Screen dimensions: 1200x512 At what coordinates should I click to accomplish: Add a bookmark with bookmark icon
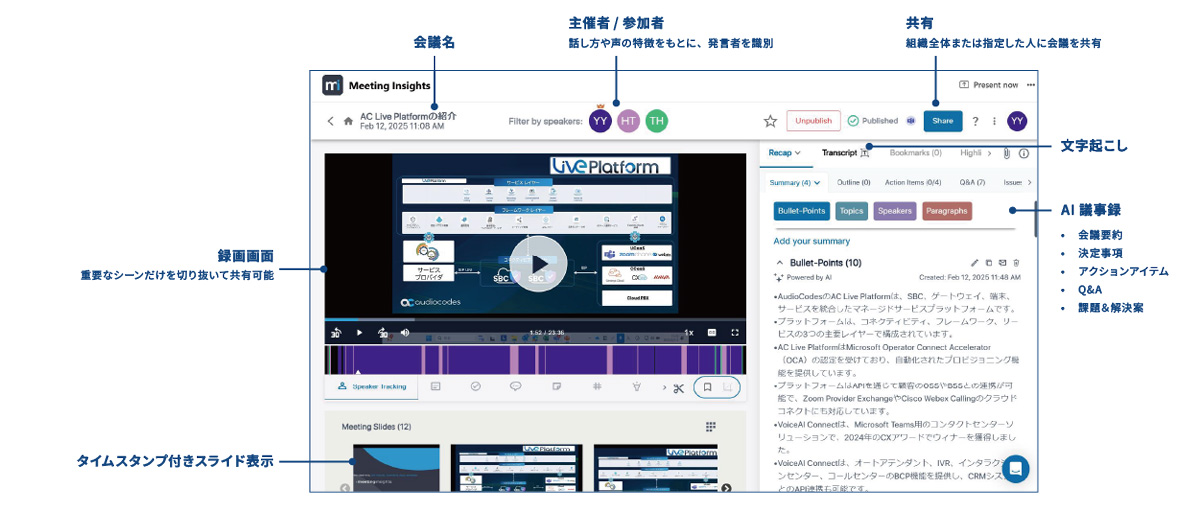click(706, 387)
